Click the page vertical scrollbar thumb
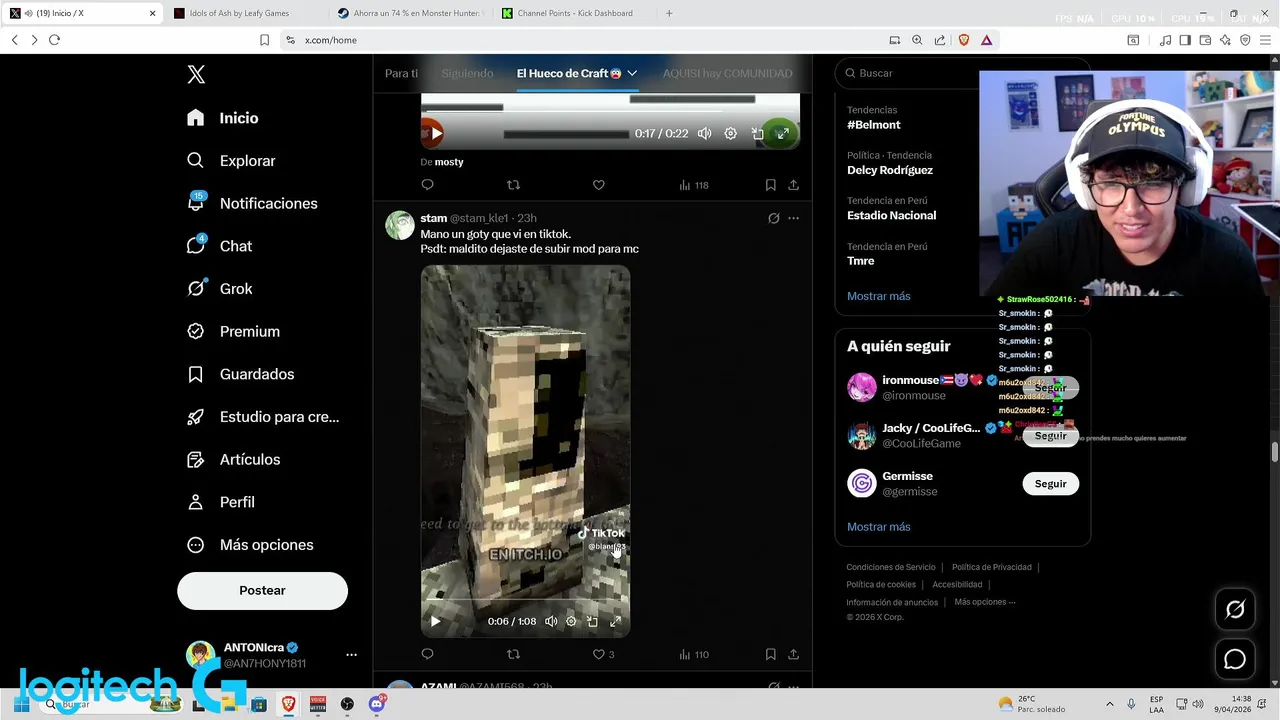1280x720 pixels. [x=1274, y=452]
